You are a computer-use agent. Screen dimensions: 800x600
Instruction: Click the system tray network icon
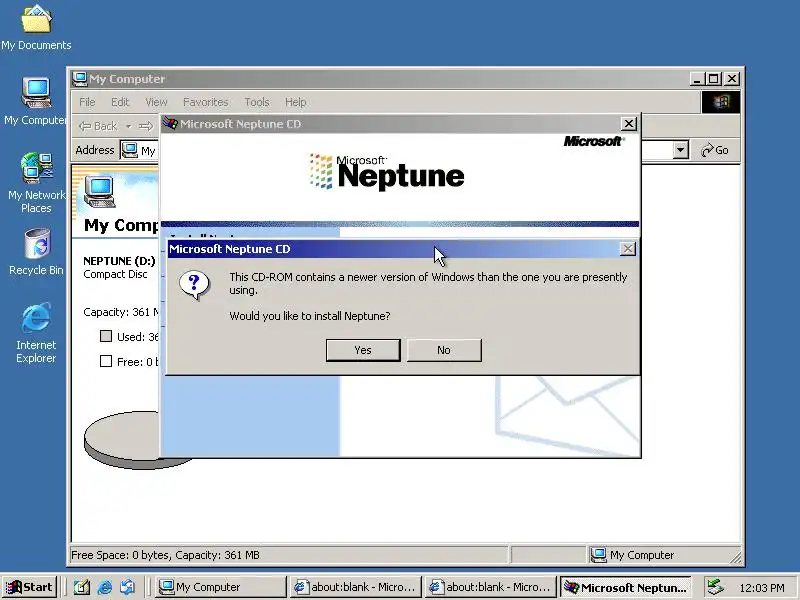tap(715, 587)
